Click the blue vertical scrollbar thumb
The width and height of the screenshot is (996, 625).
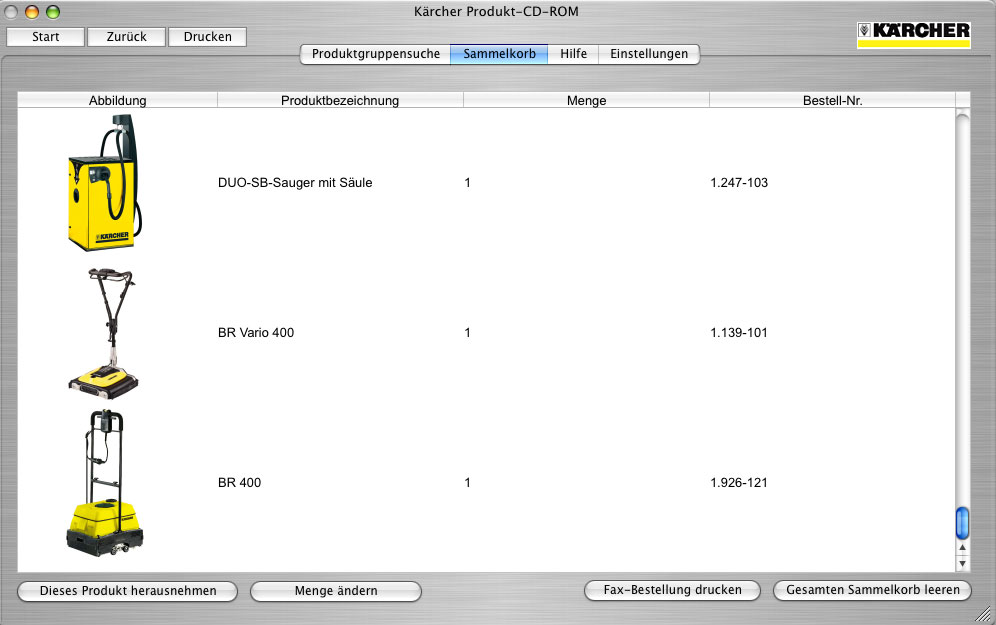[x=962, y=522]
